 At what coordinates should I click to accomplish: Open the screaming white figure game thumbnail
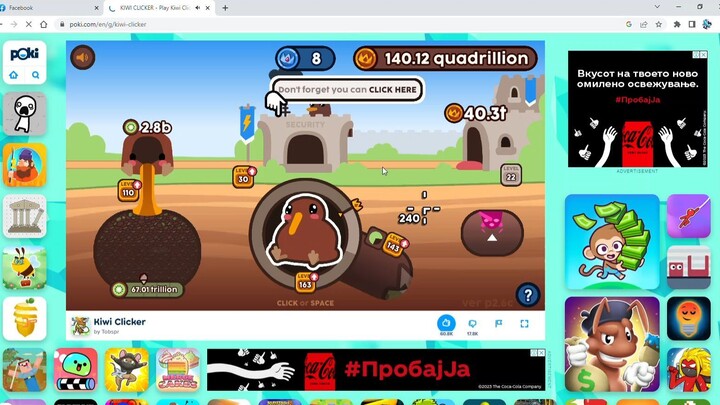point(25,113)
